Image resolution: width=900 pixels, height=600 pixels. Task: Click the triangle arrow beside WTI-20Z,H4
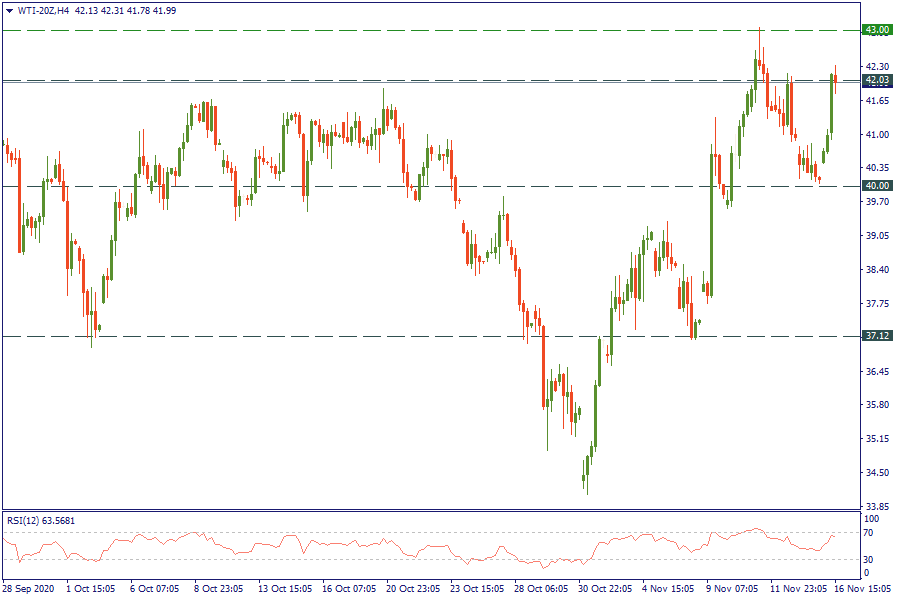(x=9, y=10)
